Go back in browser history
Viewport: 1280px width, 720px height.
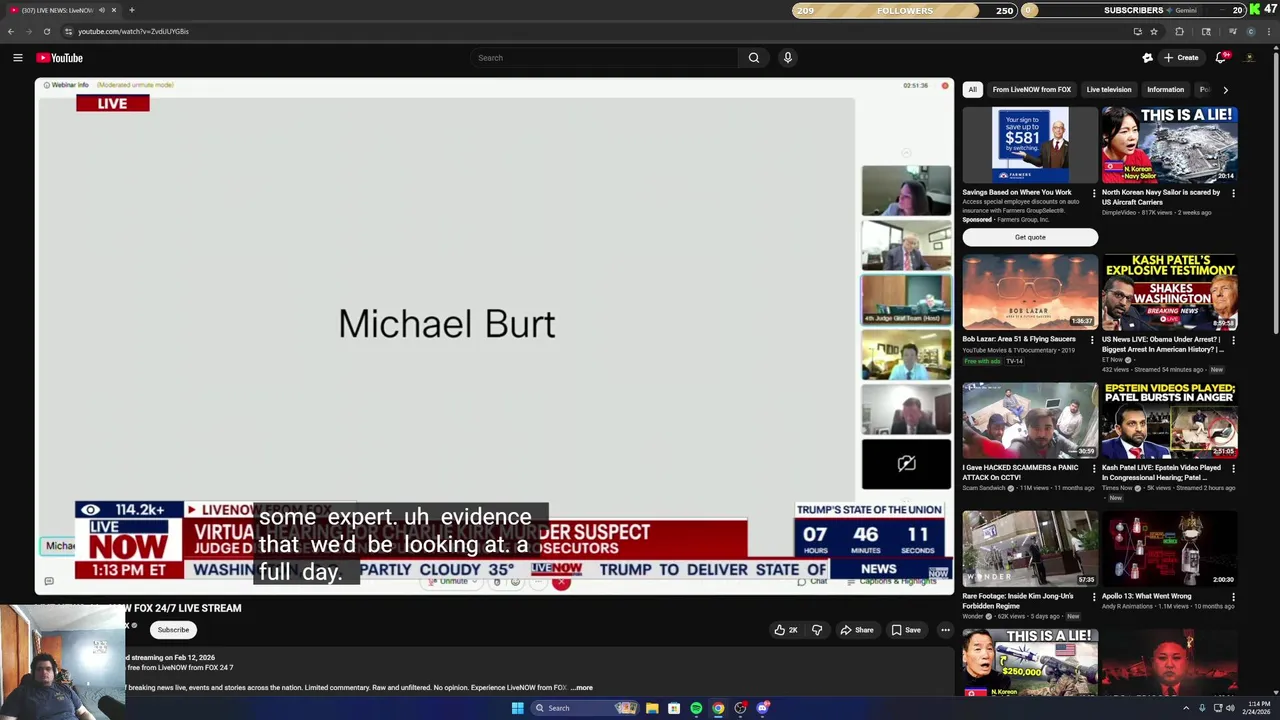[11, 31]
